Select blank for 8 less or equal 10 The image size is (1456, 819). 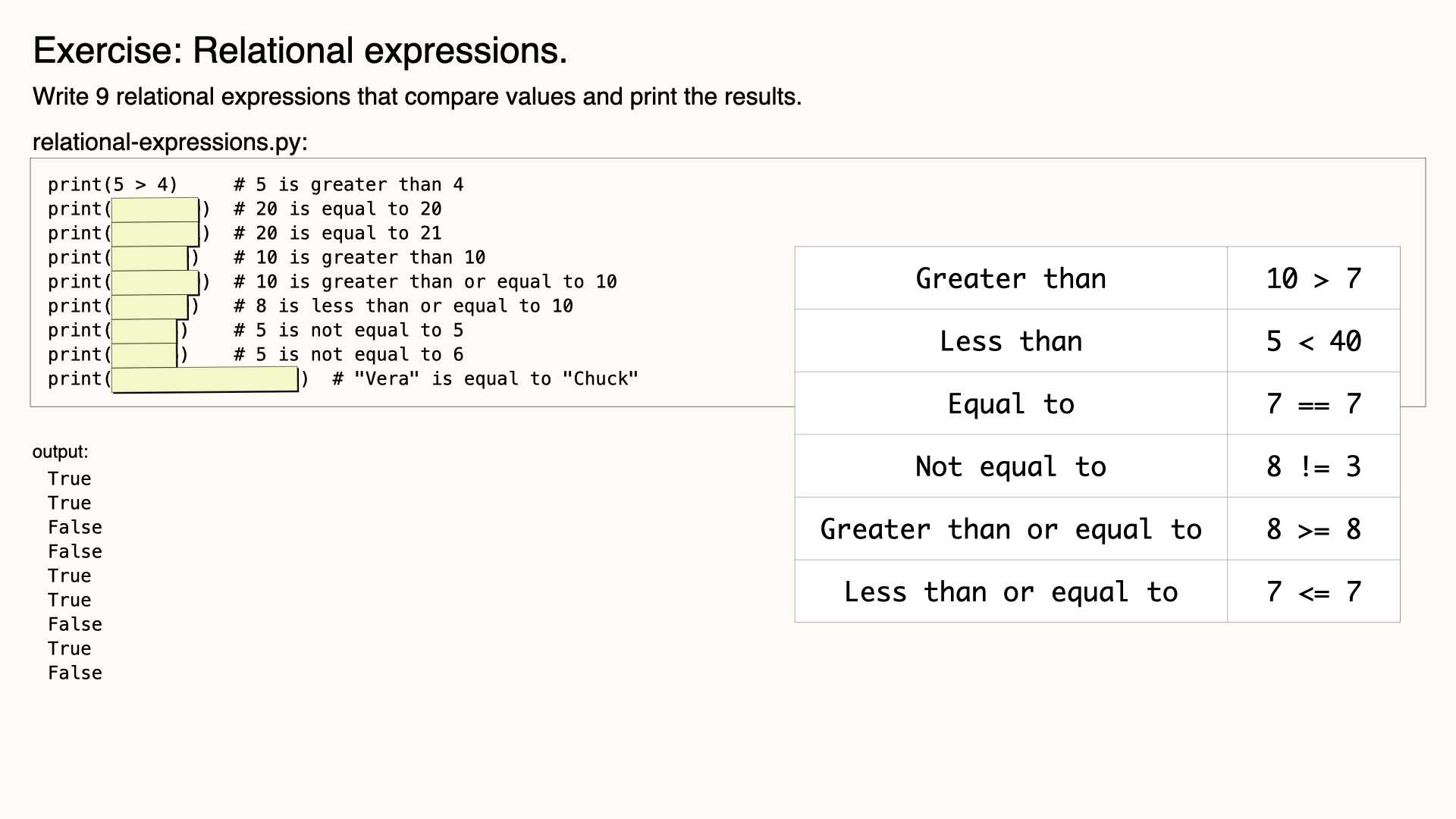[150, 306]
